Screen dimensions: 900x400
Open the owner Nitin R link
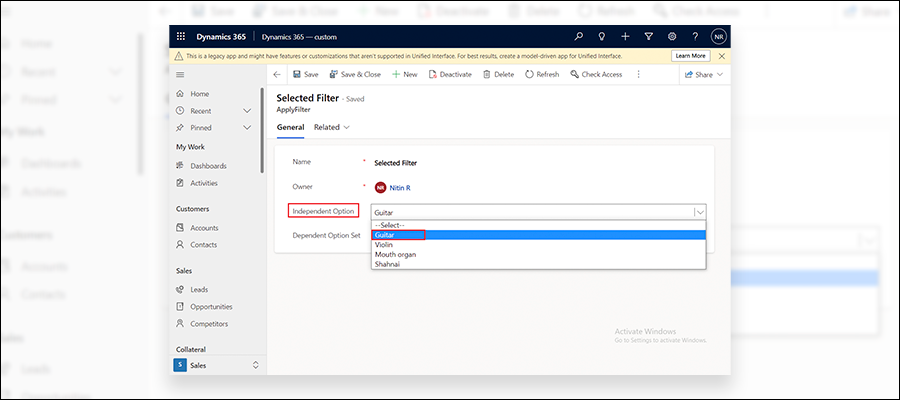400,188
